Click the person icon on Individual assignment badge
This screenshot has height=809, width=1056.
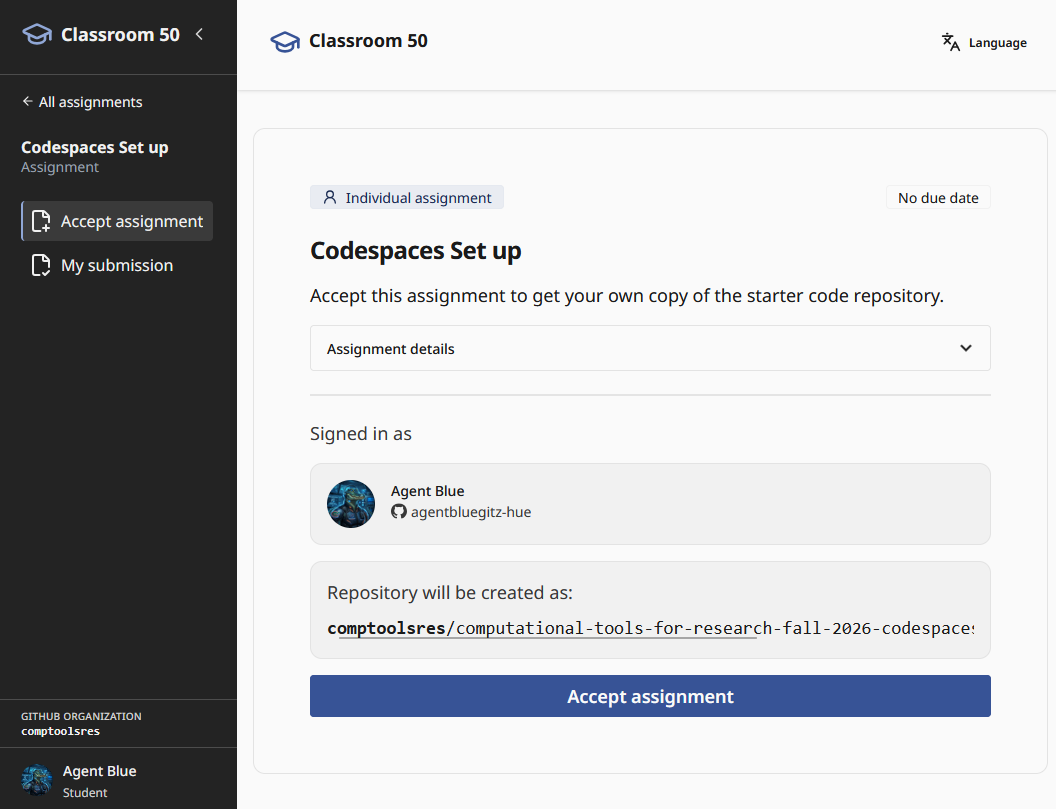click(x=329, y=197)
